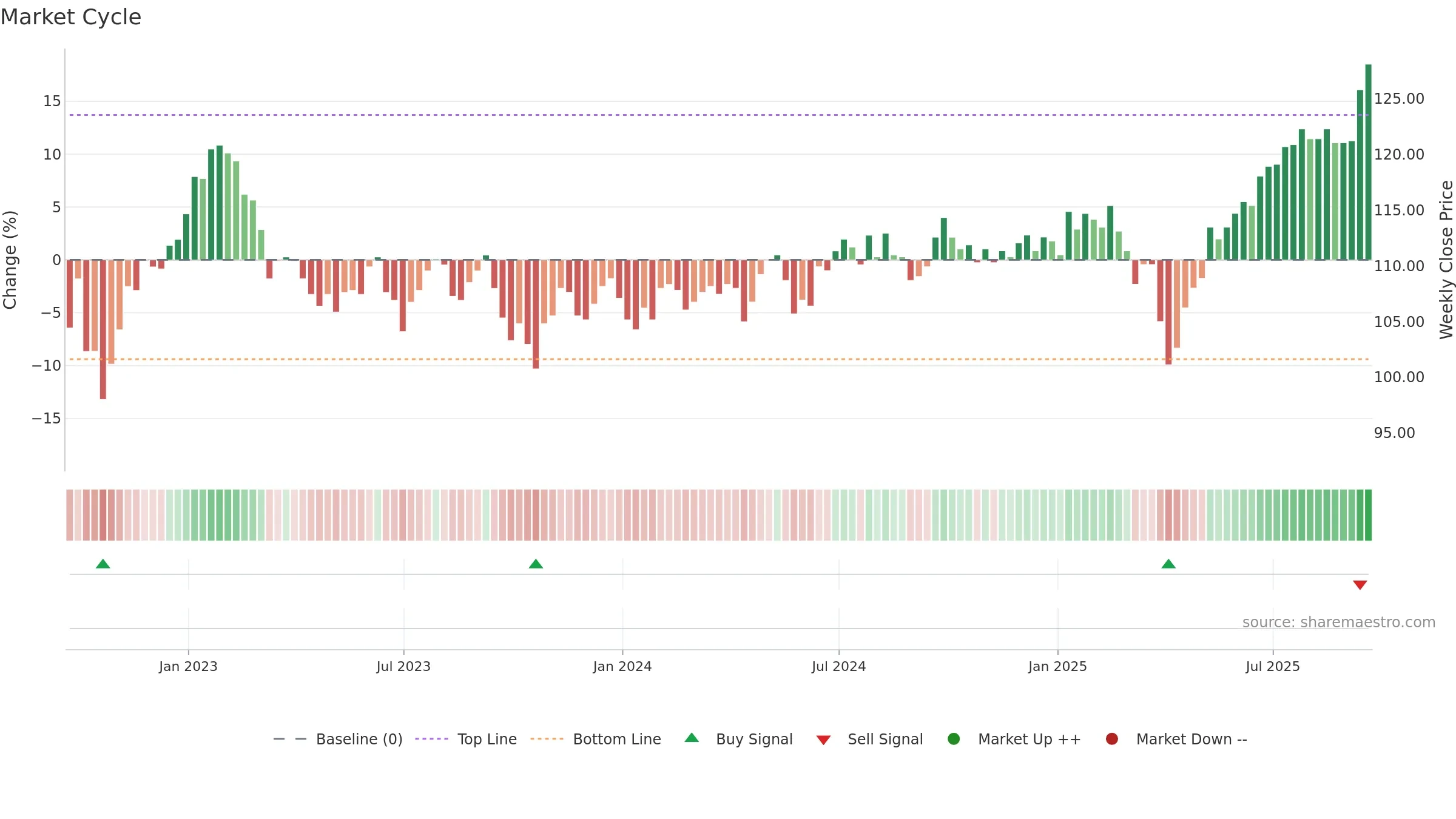Click the Change (%) axis title
1456x819 pixels.
[x=10, y=260]
